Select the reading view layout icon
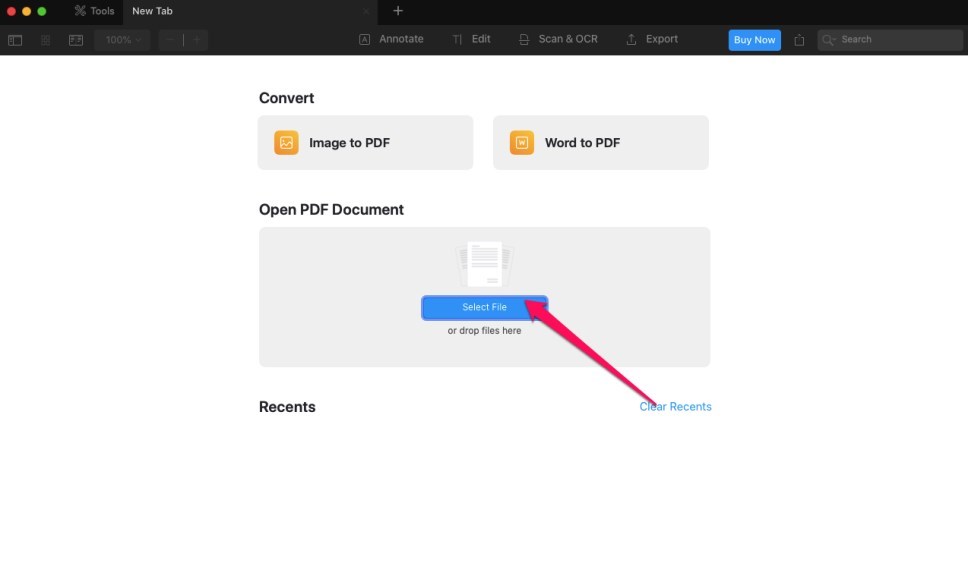 point(74,40)
